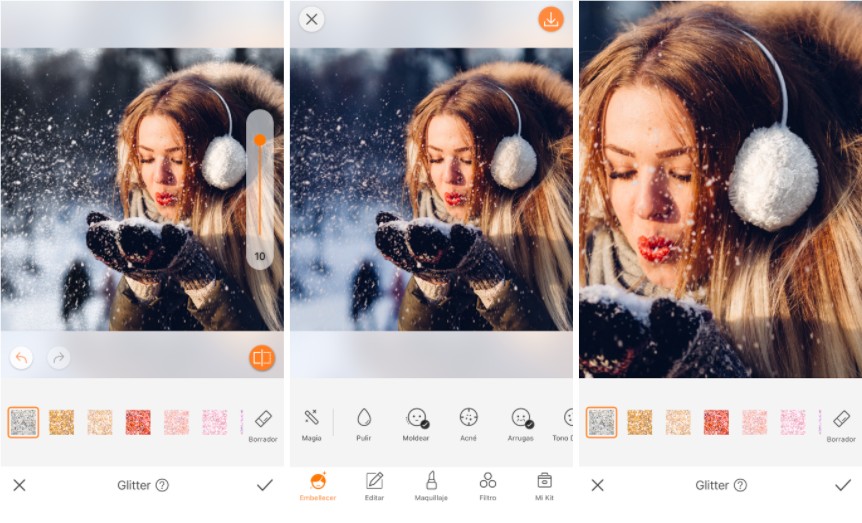Image resolution: width=862 pixels, height=523 pixels.
Task: Open the partly visible Tono tool
Action: (563, 425)
